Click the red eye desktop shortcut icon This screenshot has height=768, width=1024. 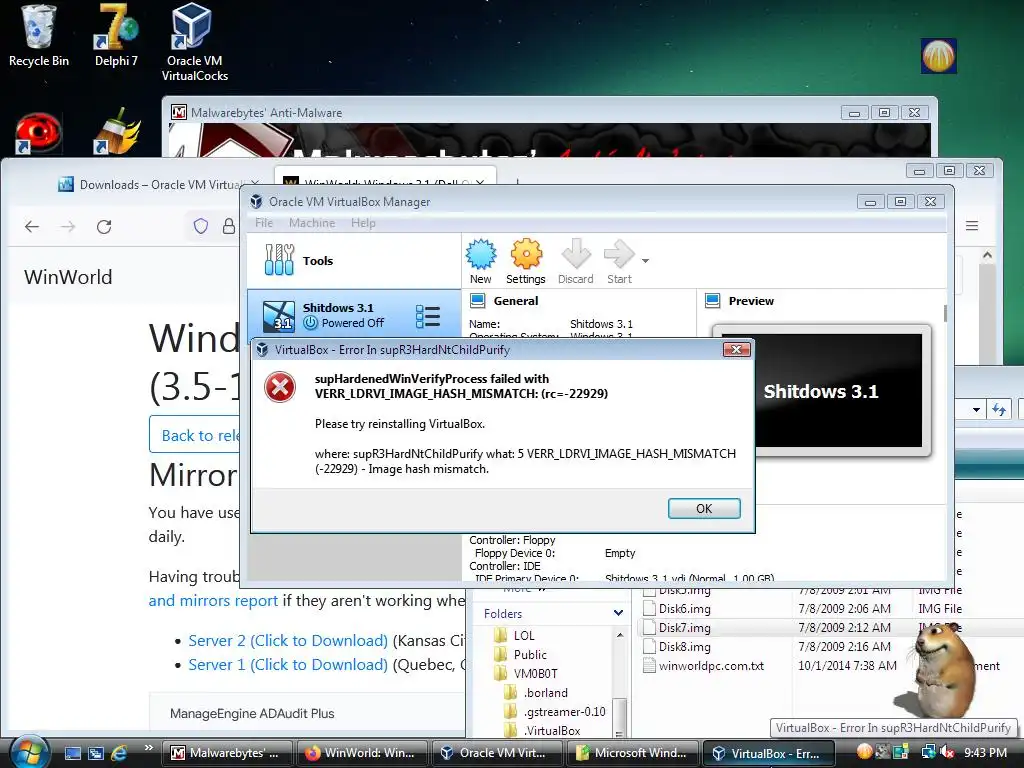point(38,133)
